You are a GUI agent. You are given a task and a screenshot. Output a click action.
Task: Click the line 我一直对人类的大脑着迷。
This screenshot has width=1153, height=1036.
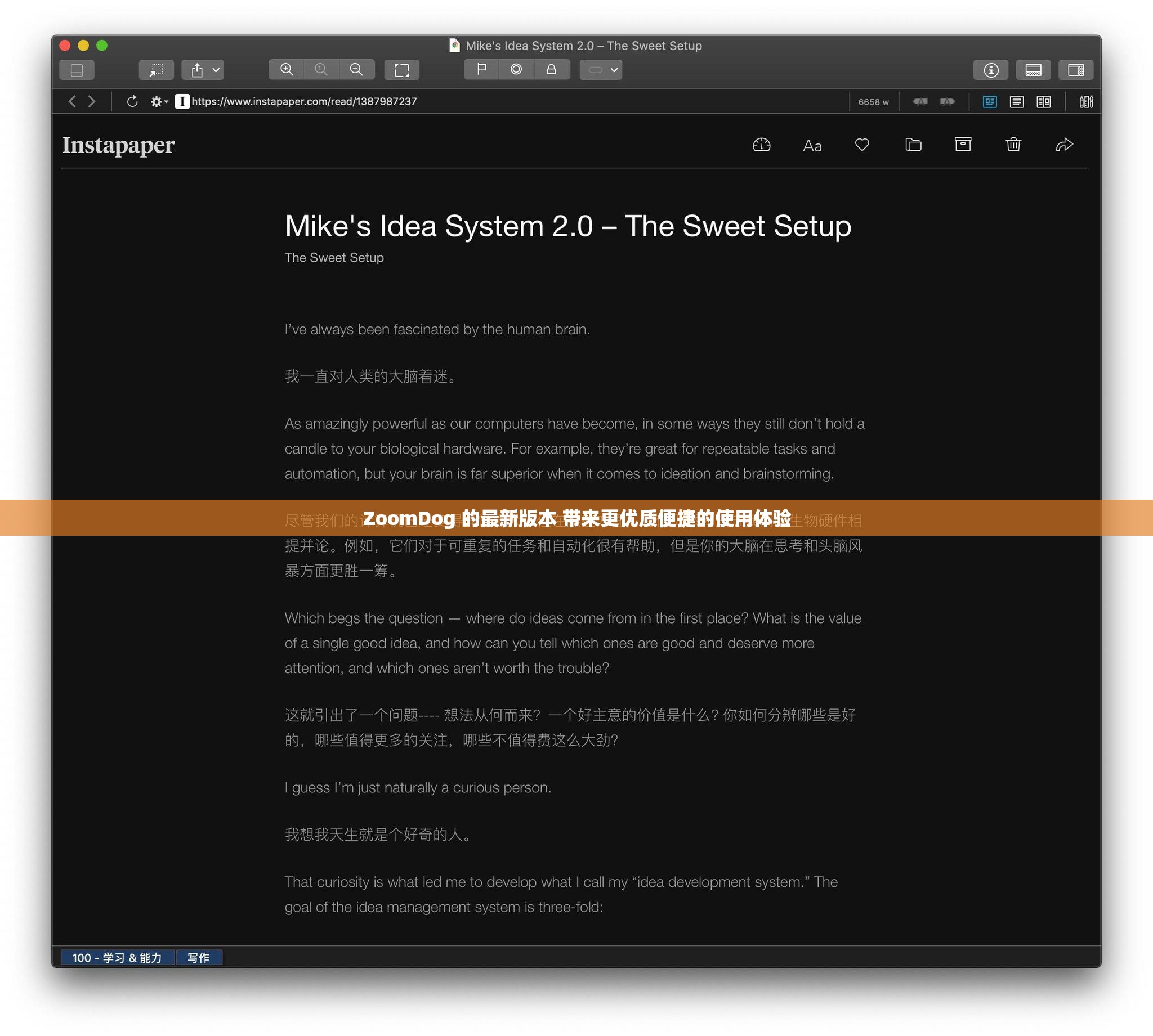373,377
